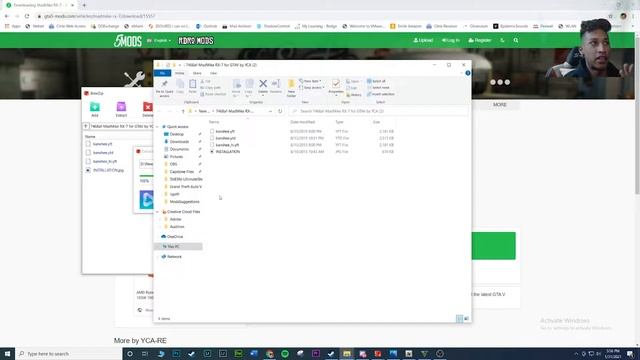
Task: Select the INSTALLATION image file in Explorer
Action: click(228, 151)
